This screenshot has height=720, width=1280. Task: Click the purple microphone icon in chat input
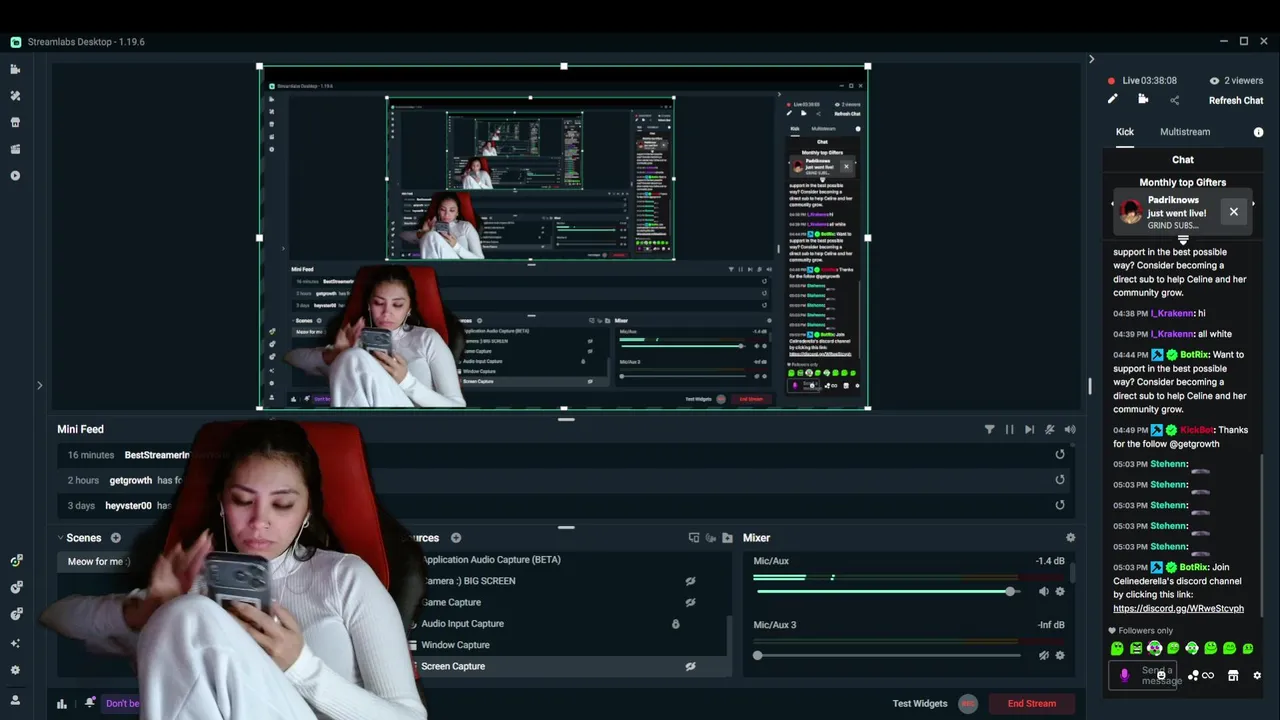(1124, 676)
